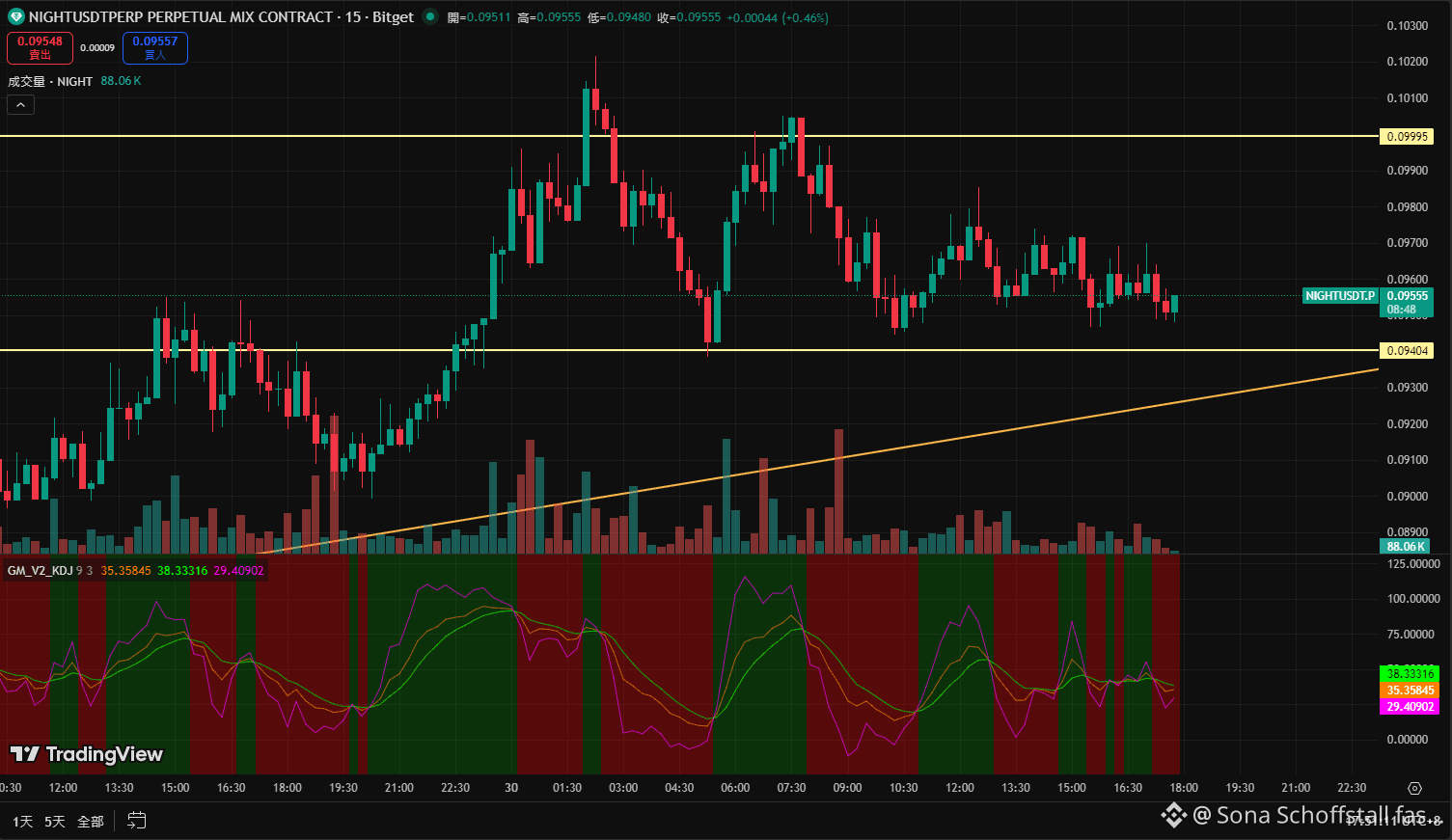The height and width of the screenshot is (840, 1452).
Task: Click the red sell button at 0.09548
Action: pyautogui.click(x=40, y=47)
